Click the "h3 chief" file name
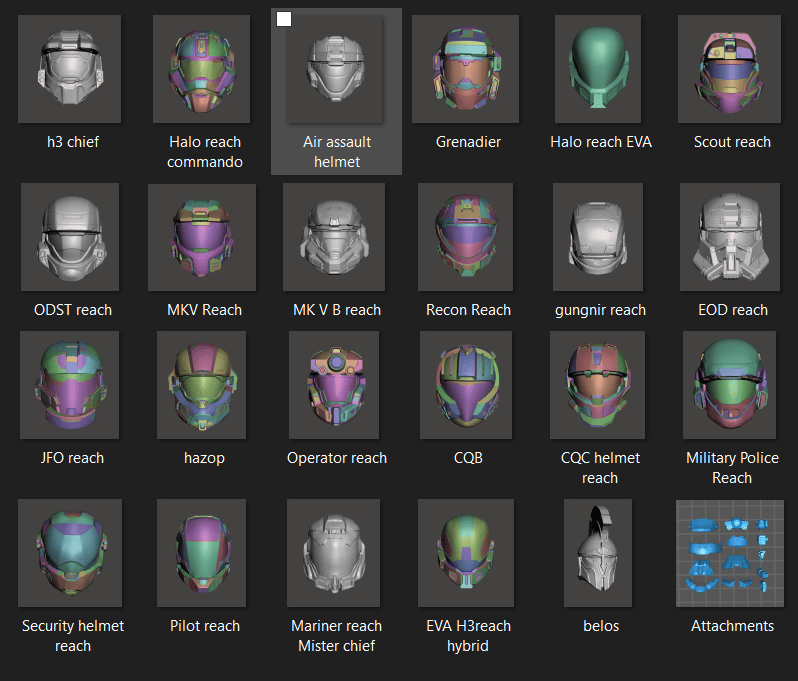Viewport: 798px width, 681px height. (x=73, y=141)
